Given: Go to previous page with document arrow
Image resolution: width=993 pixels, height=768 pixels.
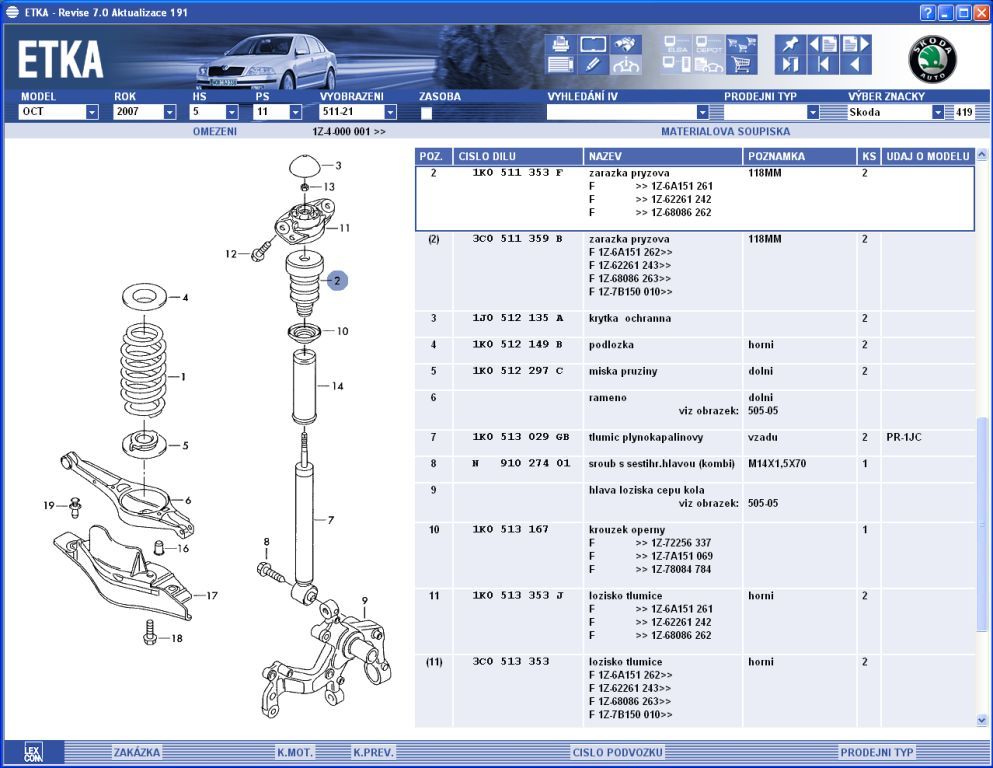Looking at the screenshot, I should pyautogui.click(x=821, y=44).
